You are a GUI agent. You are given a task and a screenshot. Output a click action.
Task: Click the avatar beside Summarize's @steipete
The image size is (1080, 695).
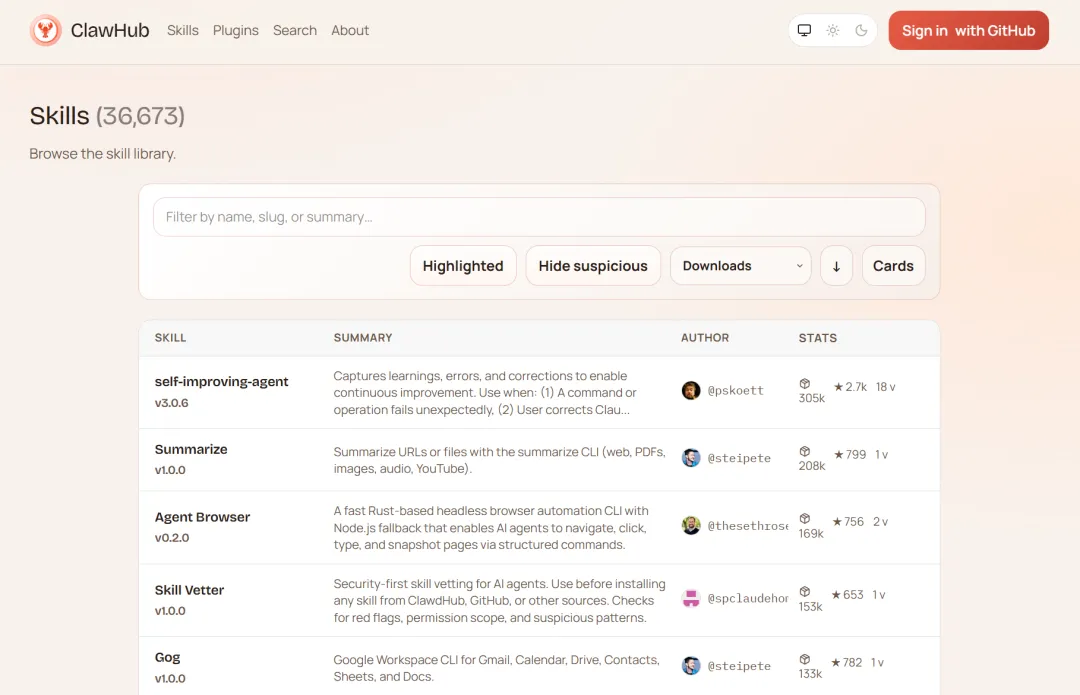pyautogui.click(x=691, y=457)
